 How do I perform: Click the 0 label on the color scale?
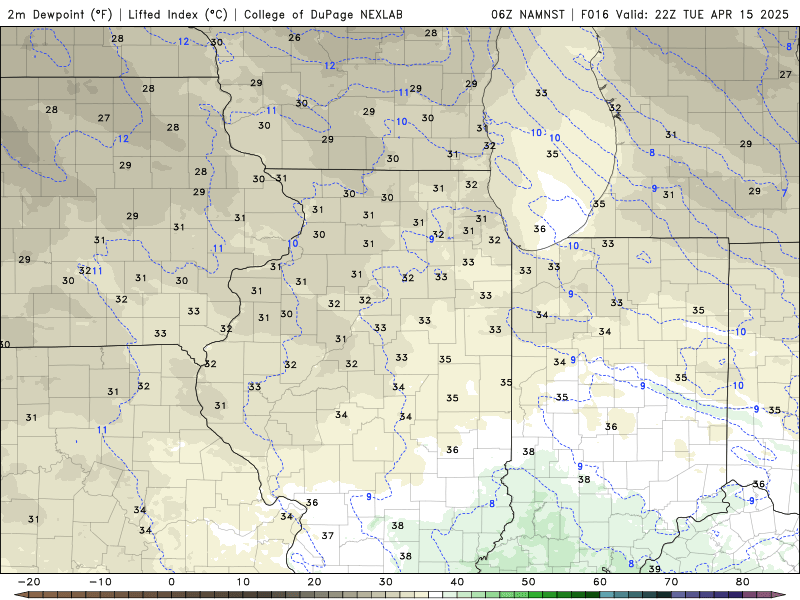(x=171, y=582)
